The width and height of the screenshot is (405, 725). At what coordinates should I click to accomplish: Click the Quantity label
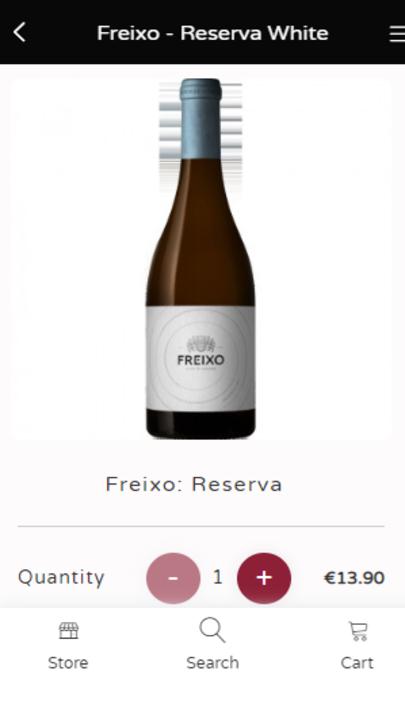click(61, 578)
